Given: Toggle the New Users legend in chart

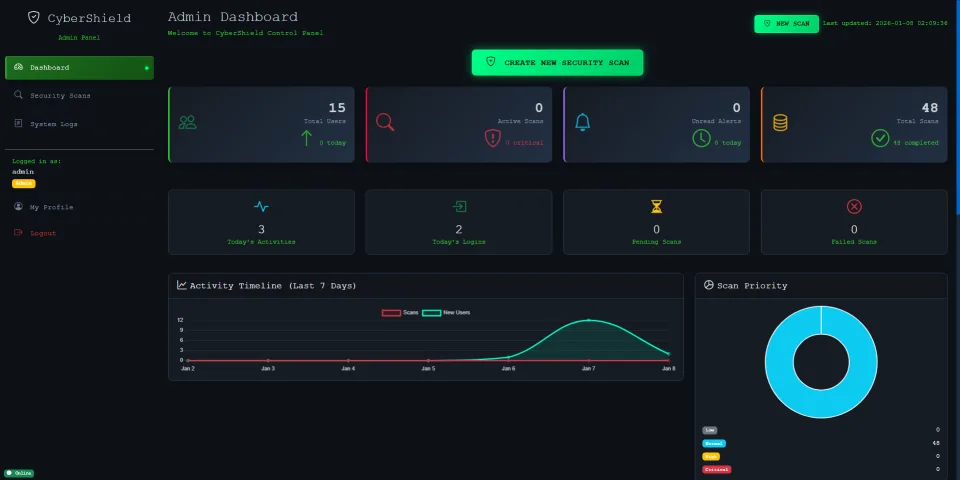Looking at the screenshot, I should 446,313.
